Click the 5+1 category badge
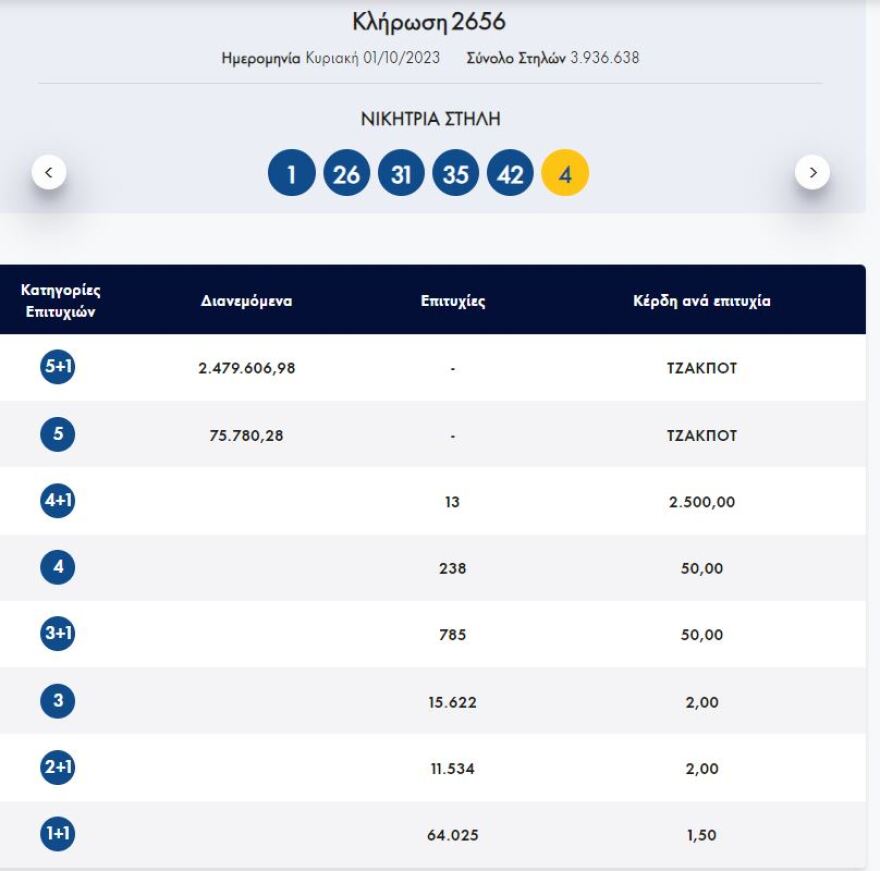The width and height of the screenshot is (880, 871). tap(58, 368)
